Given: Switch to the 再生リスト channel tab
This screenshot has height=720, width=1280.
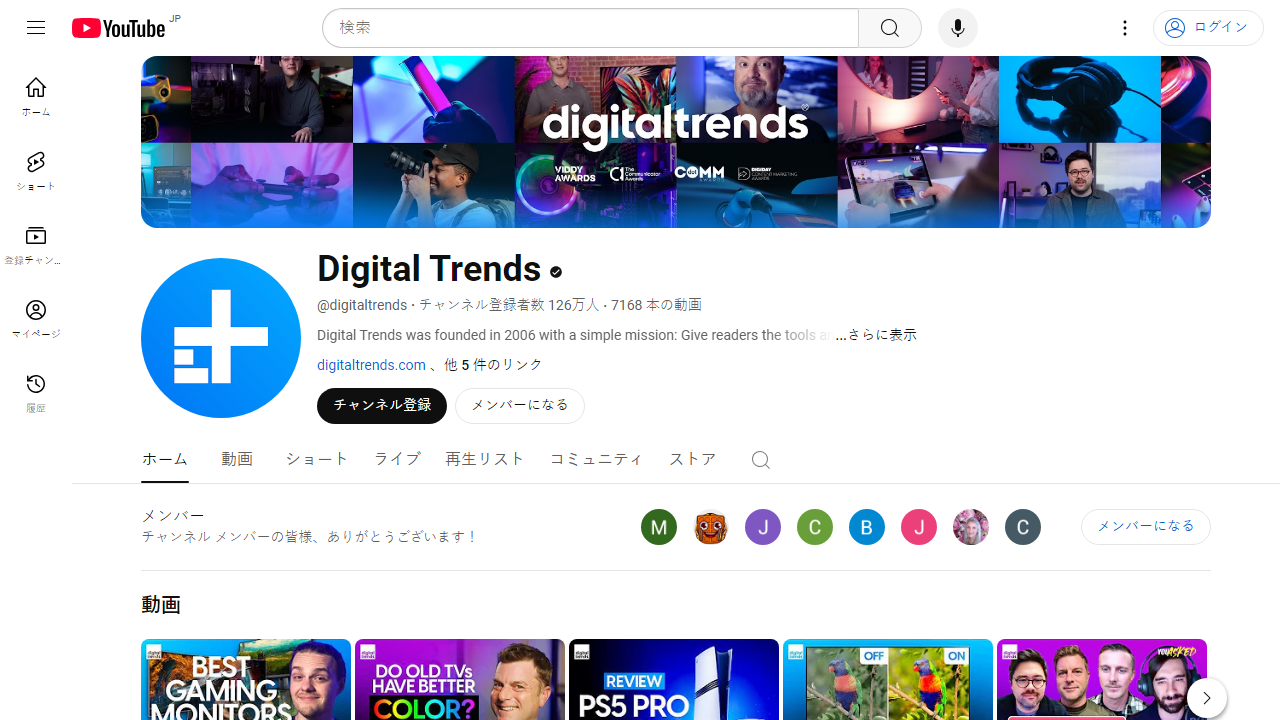Looking at the screenshot, I should click(485, 459).
